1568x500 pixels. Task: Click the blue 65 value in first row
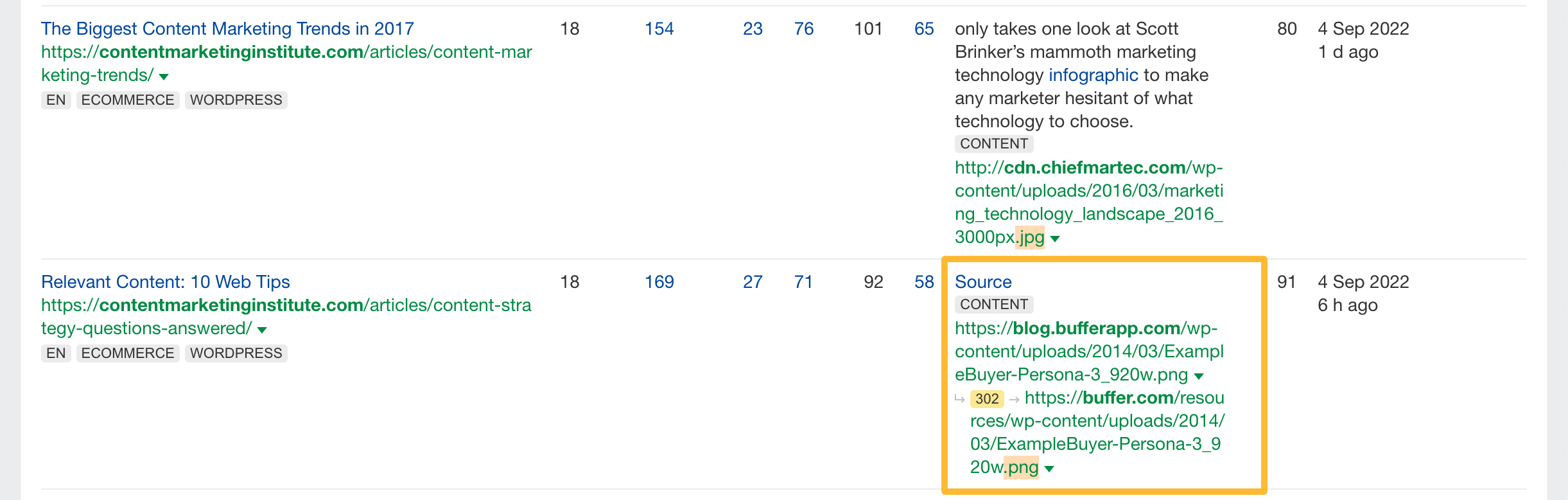924,29
